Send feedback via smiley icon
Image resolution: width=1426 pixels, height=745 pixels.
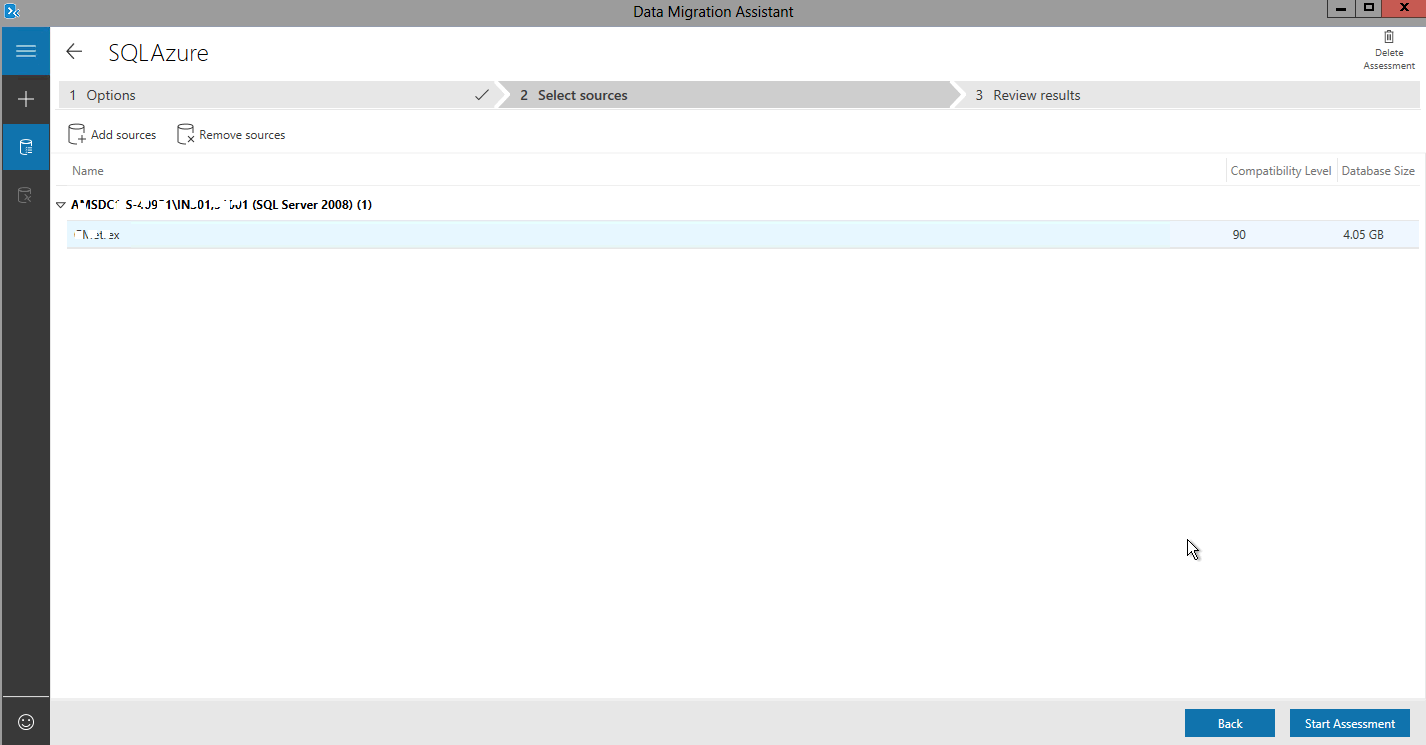pyautogui.click(x=26, y=721)
